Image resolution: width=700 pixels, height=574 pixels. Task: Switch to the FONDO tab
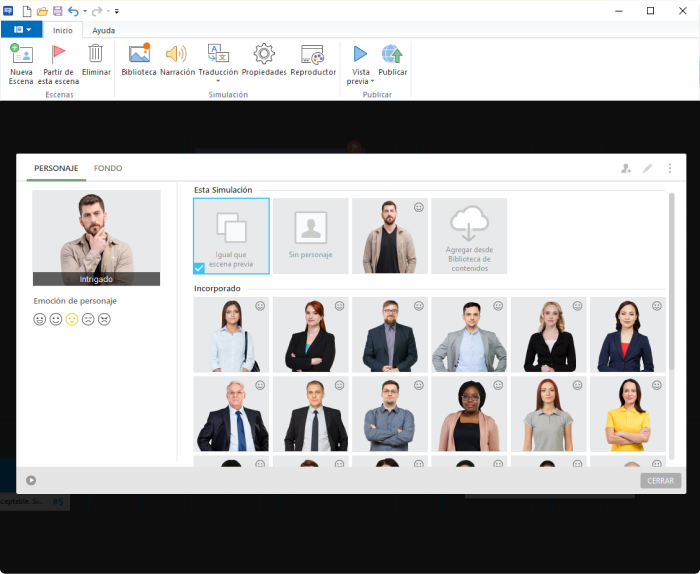pyautogui.click(x=108, y=168)
